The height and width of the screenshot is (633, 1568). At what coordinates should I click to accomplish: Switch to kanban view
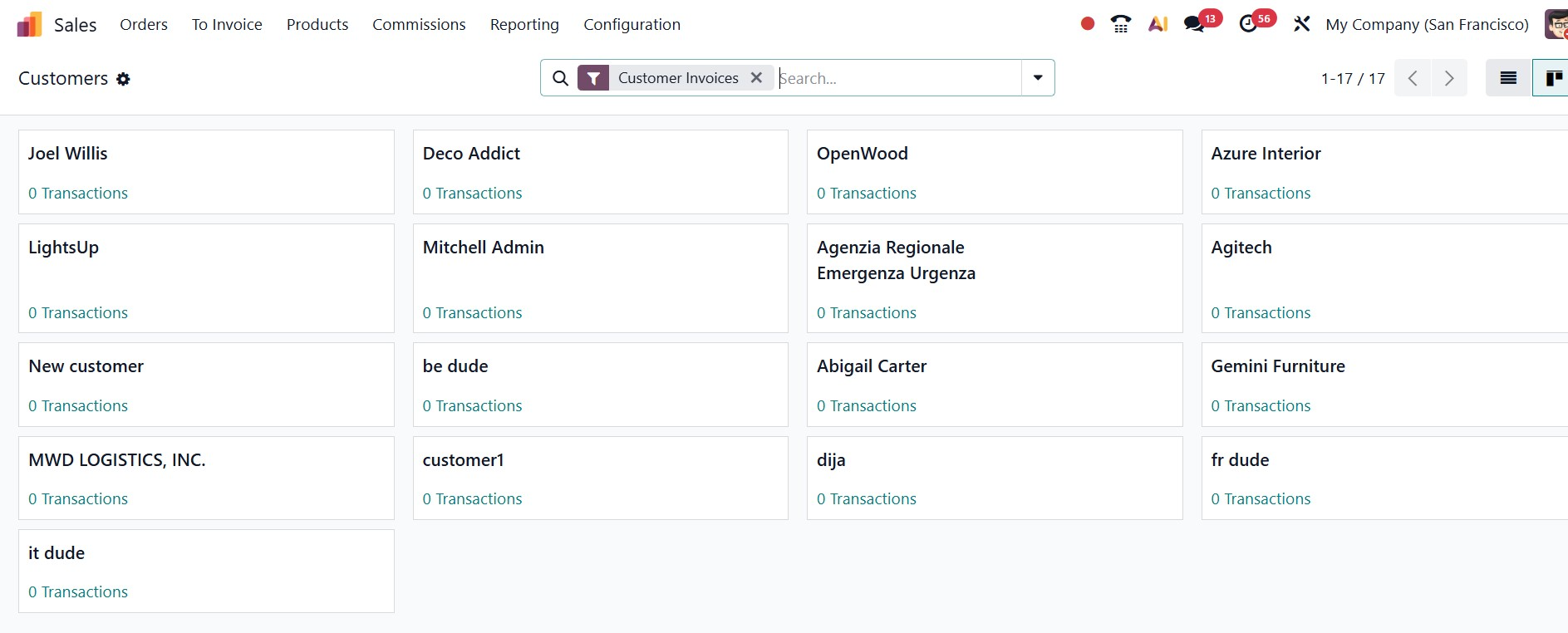click(x=1552, y=78)
